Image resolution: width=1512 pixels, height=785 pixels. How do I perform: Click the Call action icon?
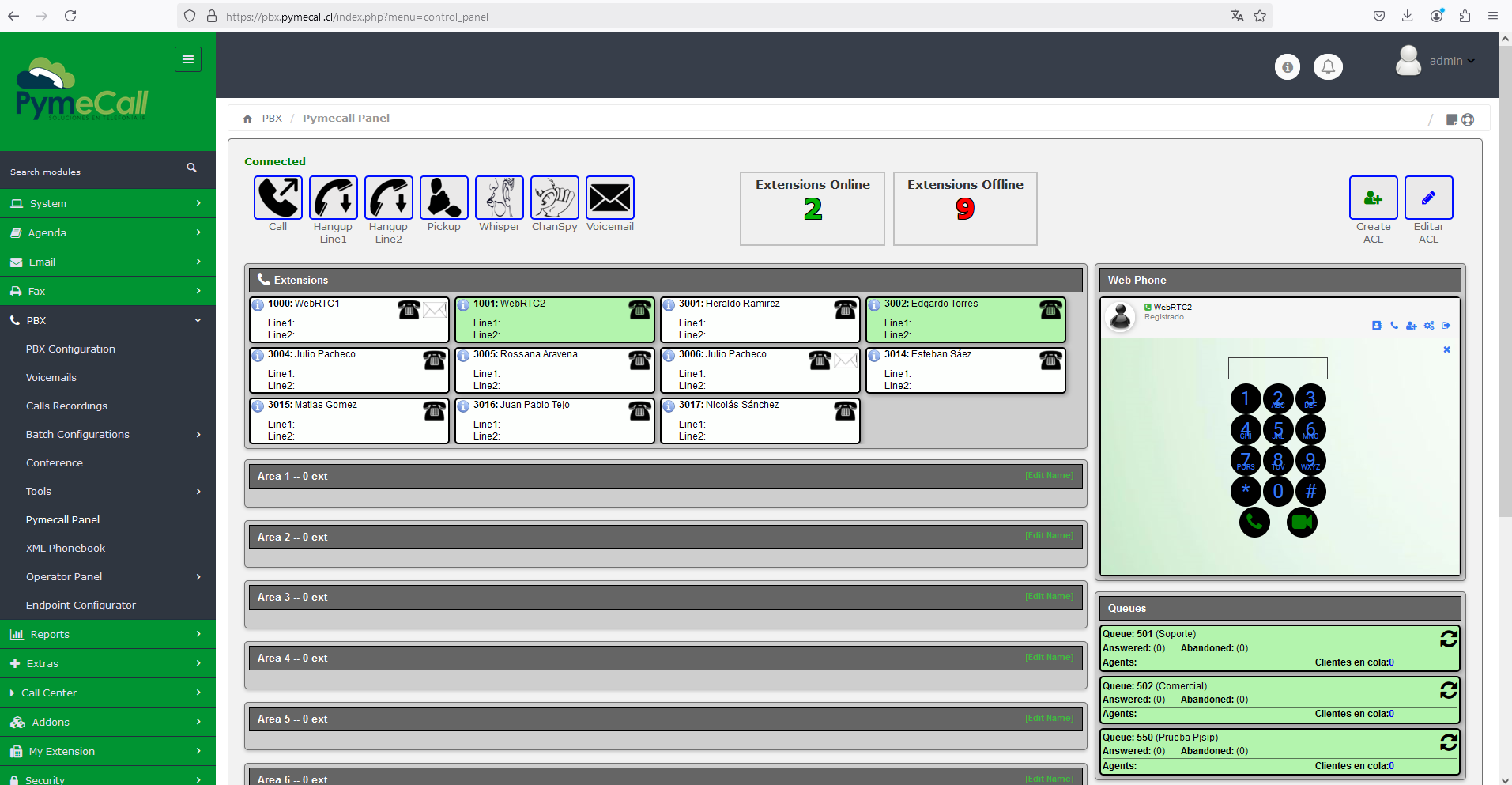click(x=277, y=198)
